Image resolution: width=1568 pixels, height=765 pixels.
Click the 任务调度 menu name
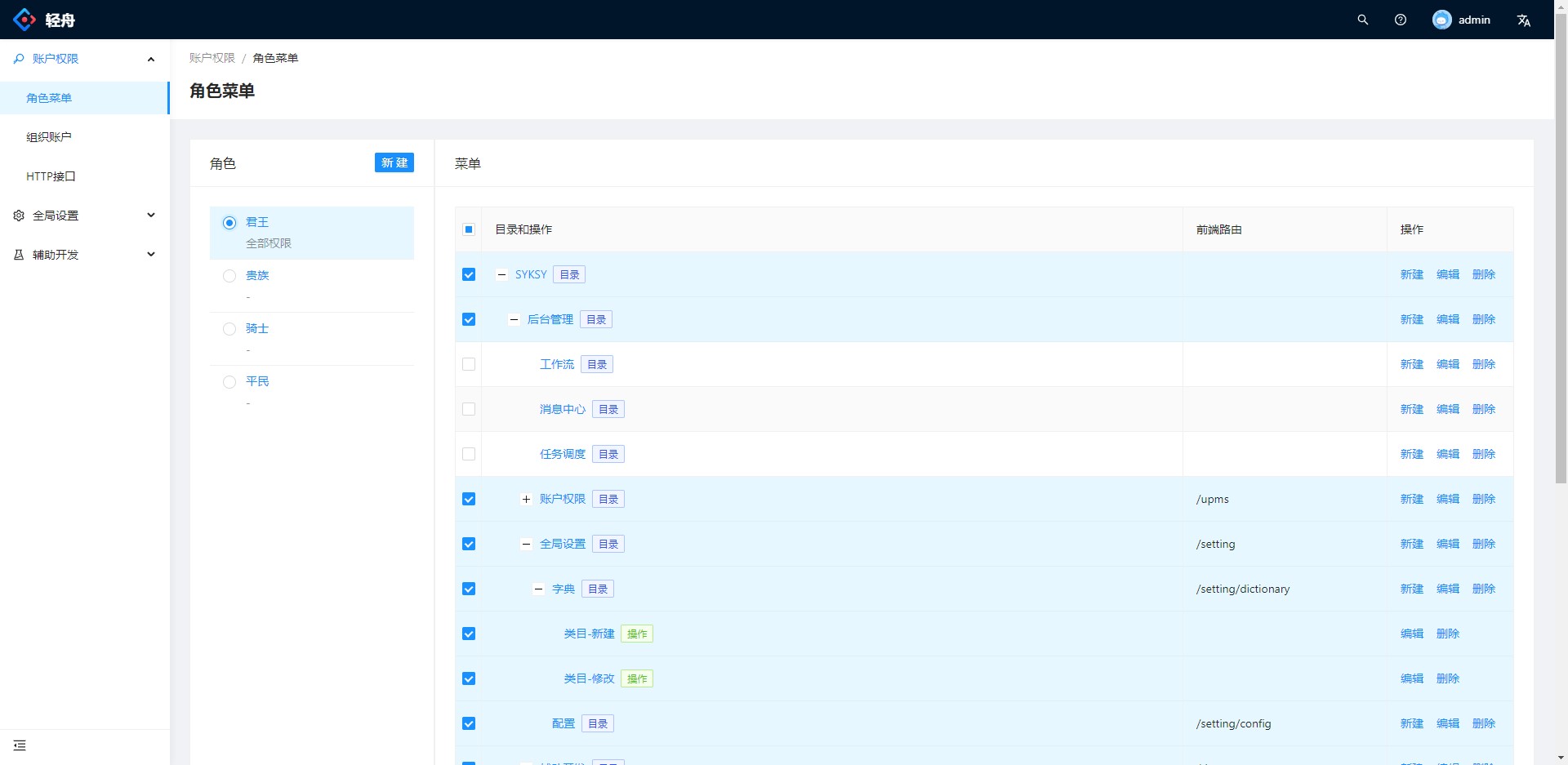click(563, 454)
